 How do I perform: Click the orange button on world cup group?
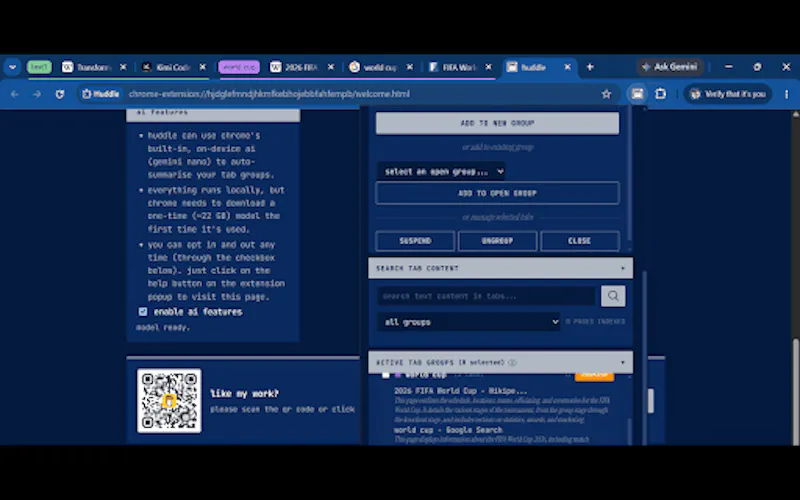594,376
